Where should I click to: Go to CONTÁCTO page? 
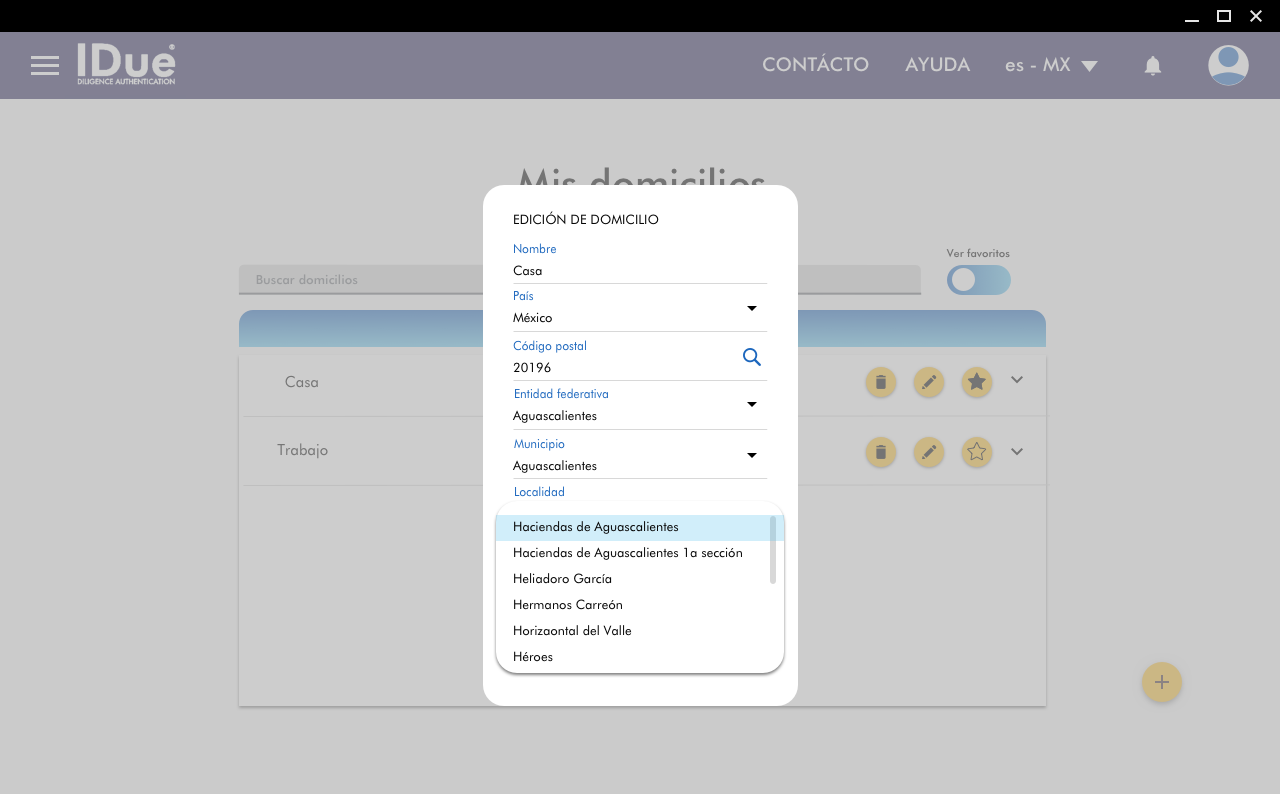coord(815,65)
